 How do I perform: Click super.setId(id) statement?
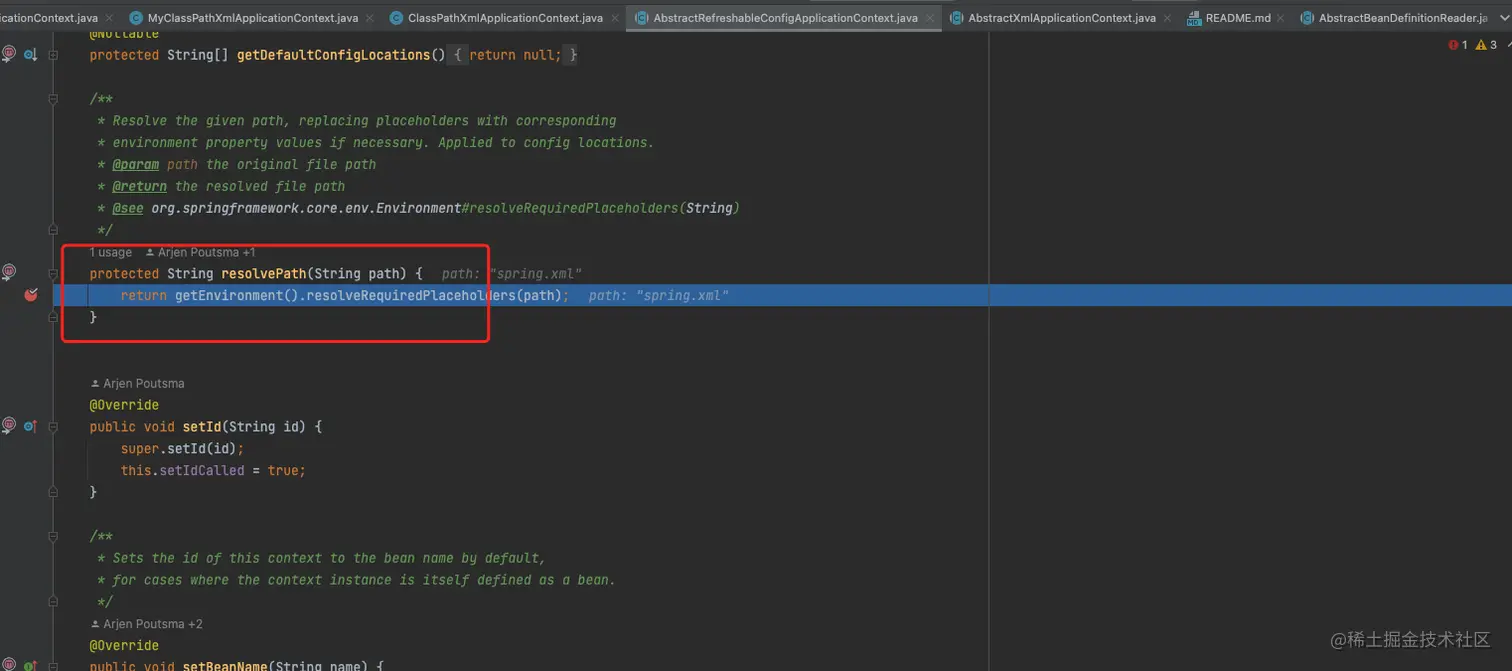(x=182, y=448)
